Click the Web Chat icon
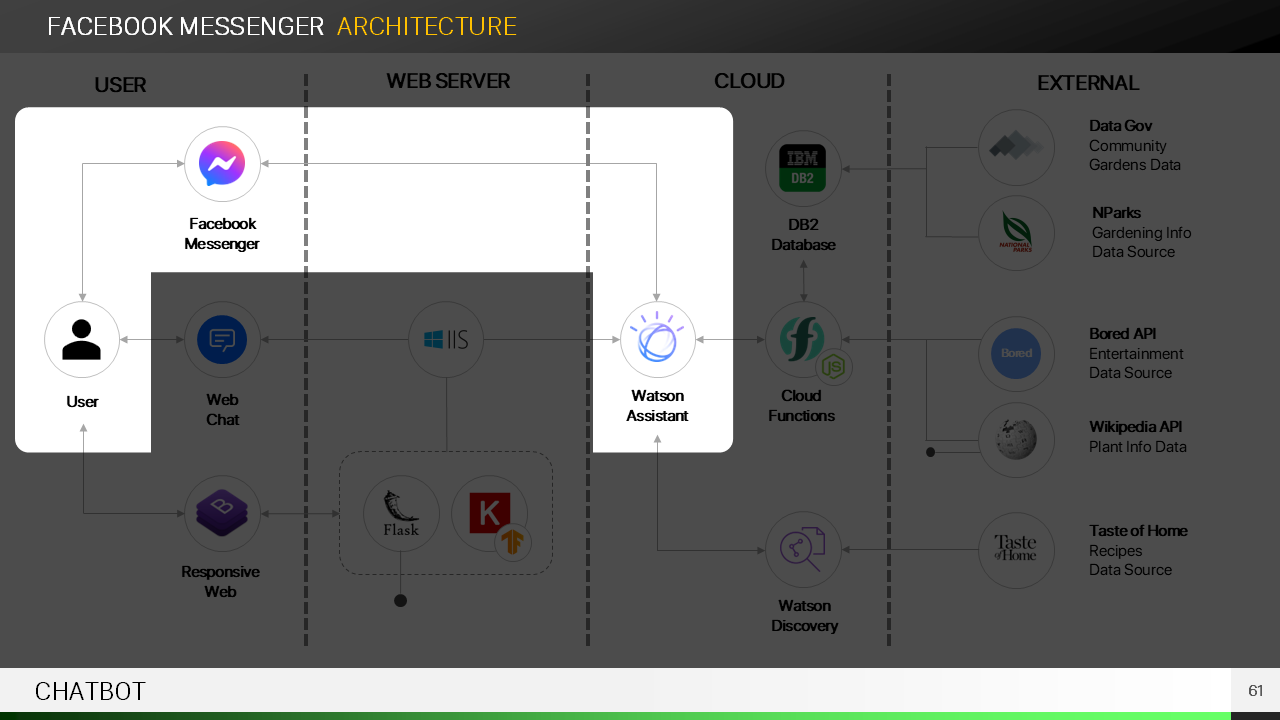Screen dimensions: 1280x720 point(222,340)
